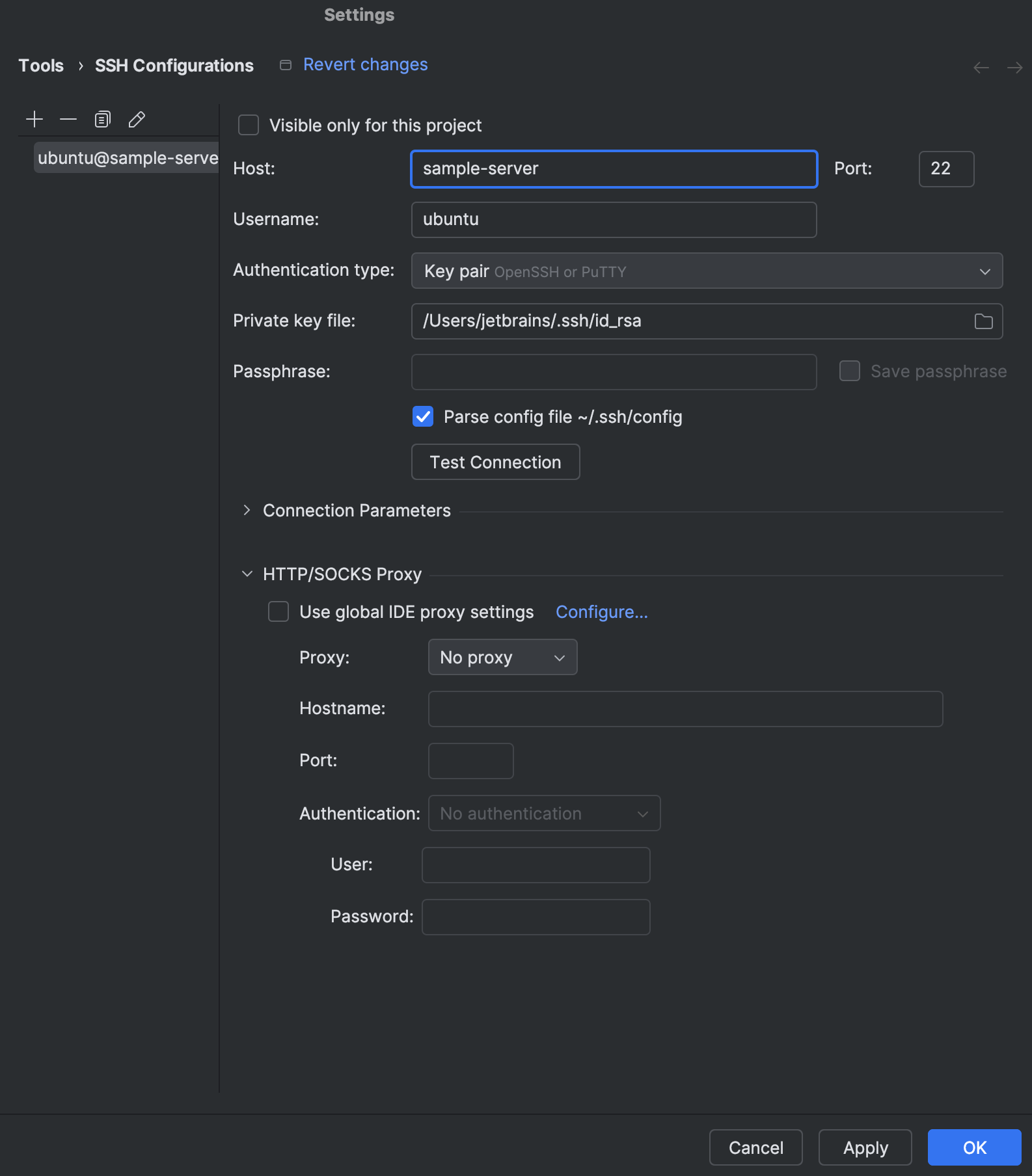Screen dimensions: 1032x1176
Task: Open folder browser for private key file
Action: pos(983,321)
